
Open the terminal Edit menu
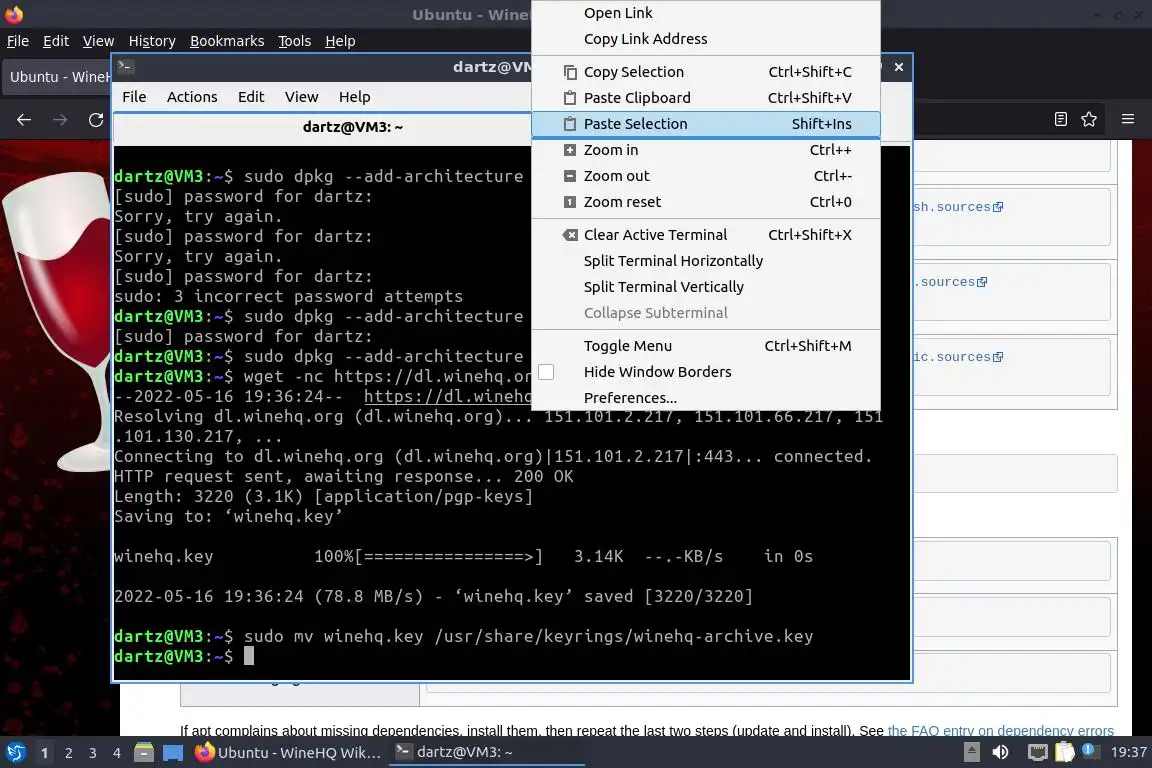click(x=251, y=97)
